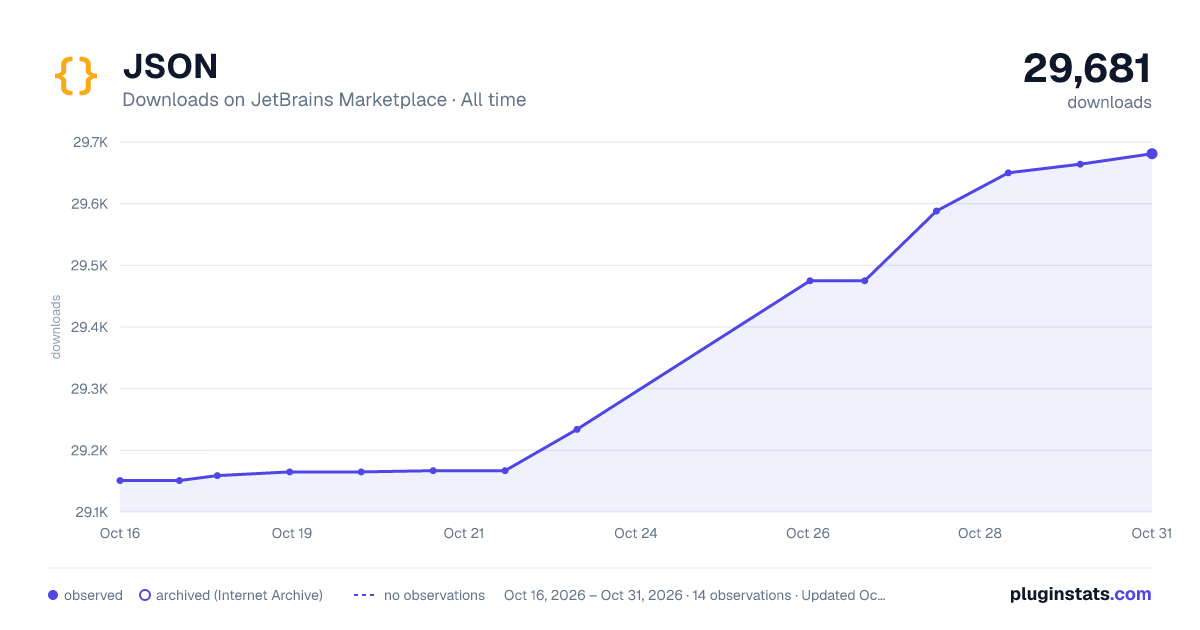The image size is (1200, 630).
Task: Click the Oct 26 x-axis label
Action: tap(808, 533)
